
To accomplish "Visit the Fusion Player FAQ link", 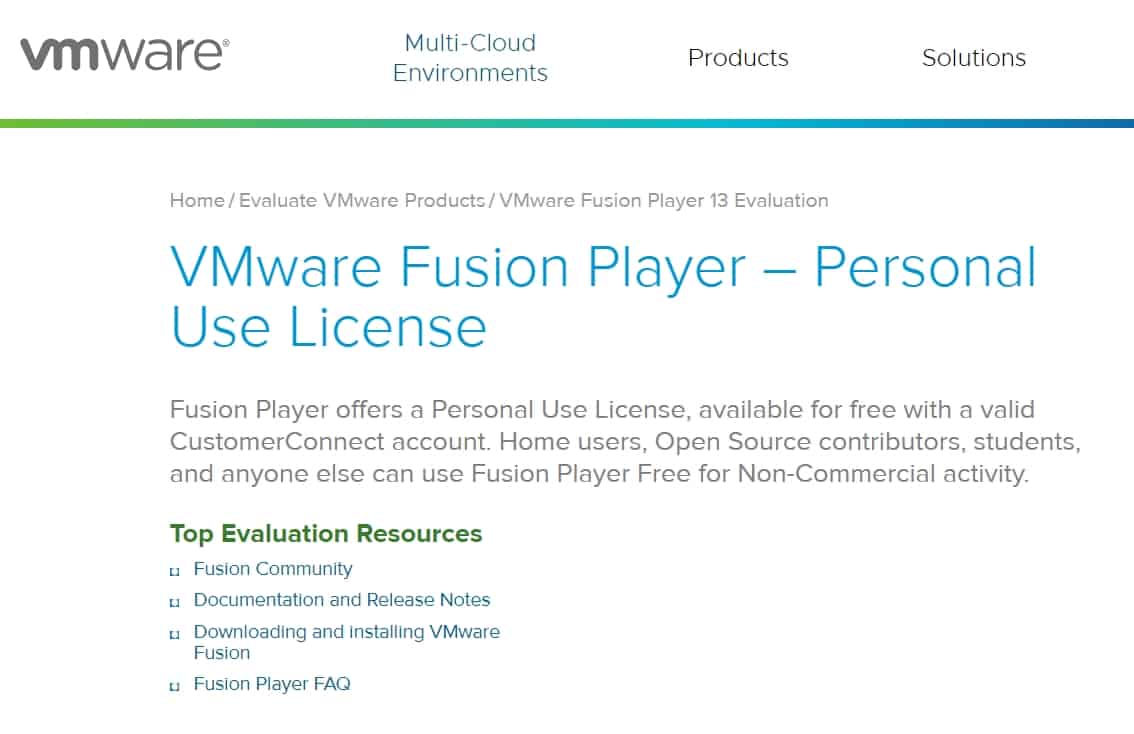I will [x=272, y=684].
